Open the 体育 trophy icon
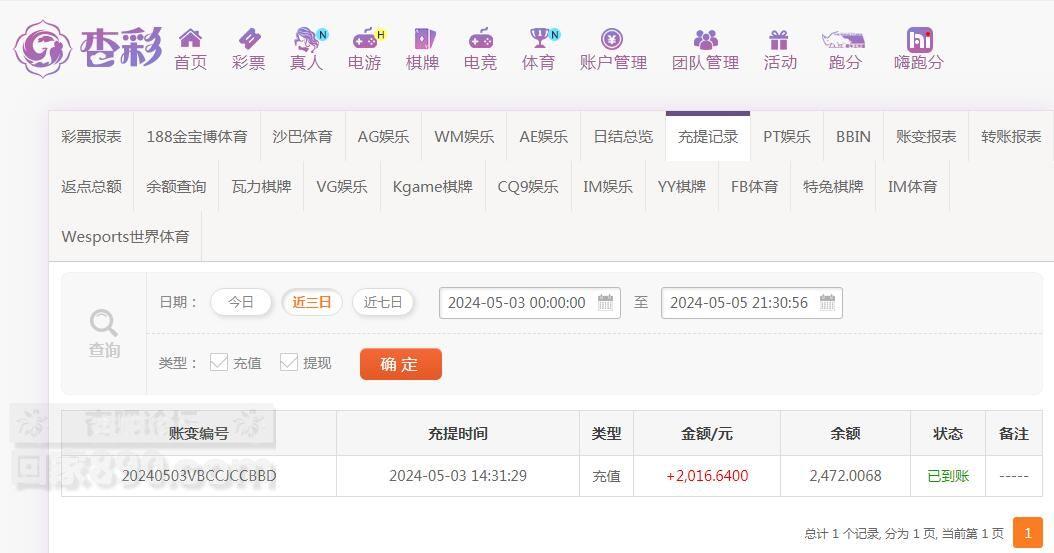The image size is (1054, 553). 539,38
